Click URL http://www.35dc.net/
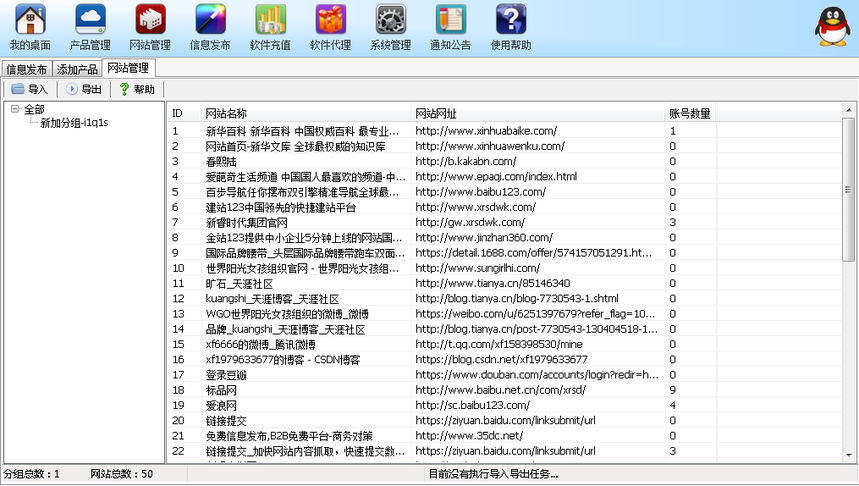 coord(469,436)
